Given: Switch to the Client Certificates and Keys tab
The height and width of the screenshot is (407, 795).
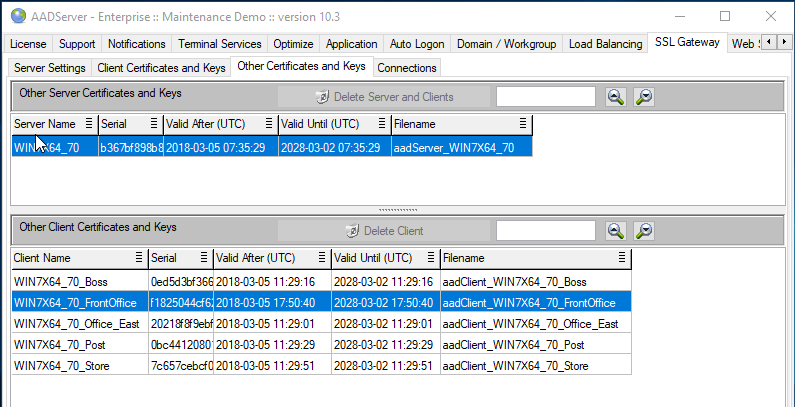Looking at the screenshot, I should 161,68.
